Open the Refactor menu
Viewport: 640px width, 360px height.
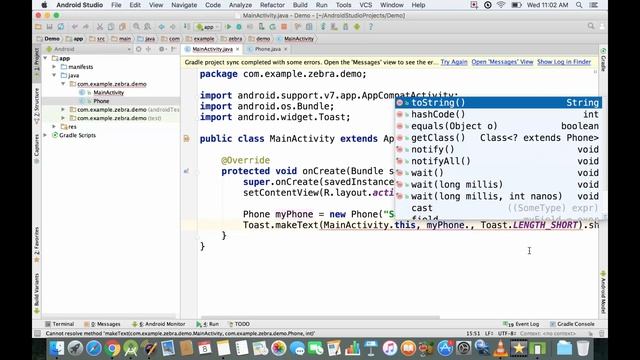(272, 5)
